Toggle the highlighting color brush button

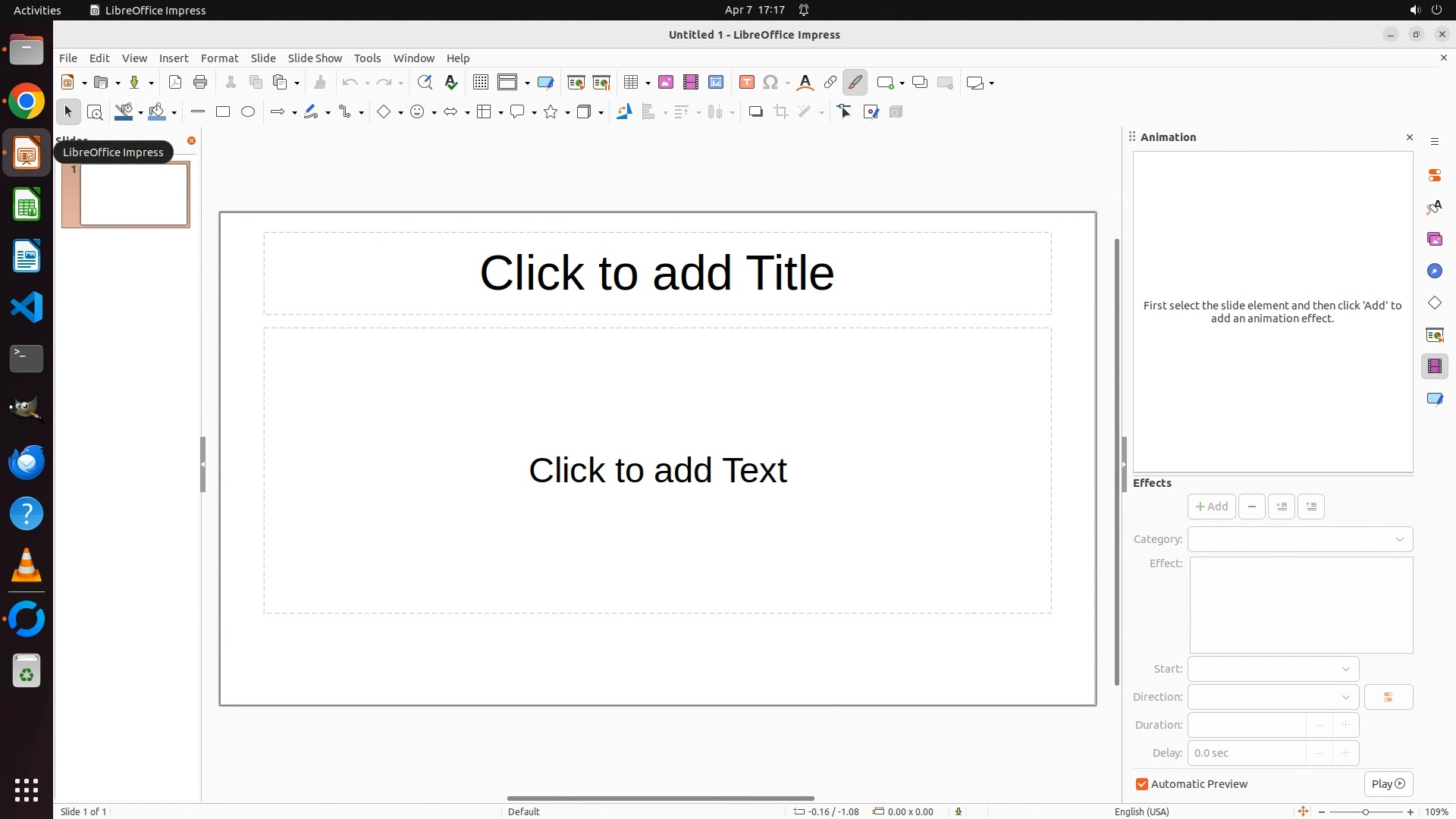[855, 83]
